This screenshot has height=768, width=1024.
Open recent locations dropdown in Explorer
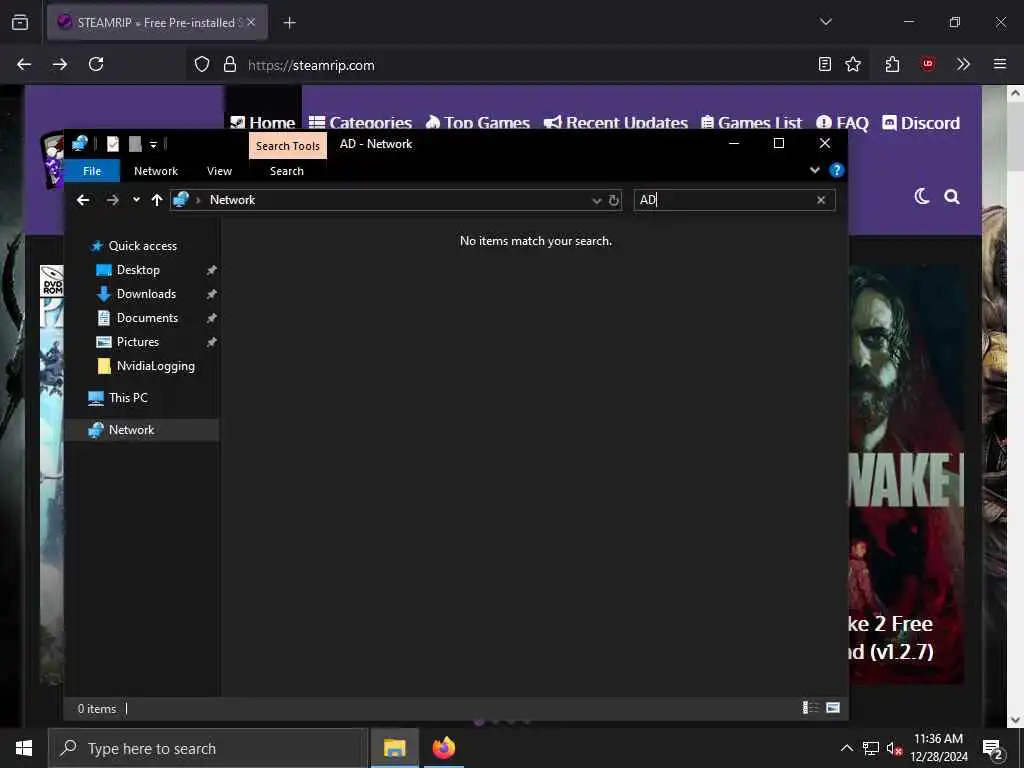[136, 200]
